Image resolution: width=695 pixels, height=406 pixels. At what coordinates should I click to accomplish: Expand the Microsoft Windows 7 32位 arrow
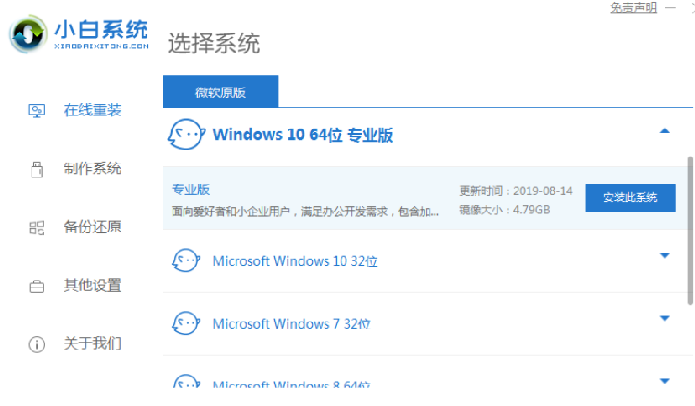(x=664, y=318)
